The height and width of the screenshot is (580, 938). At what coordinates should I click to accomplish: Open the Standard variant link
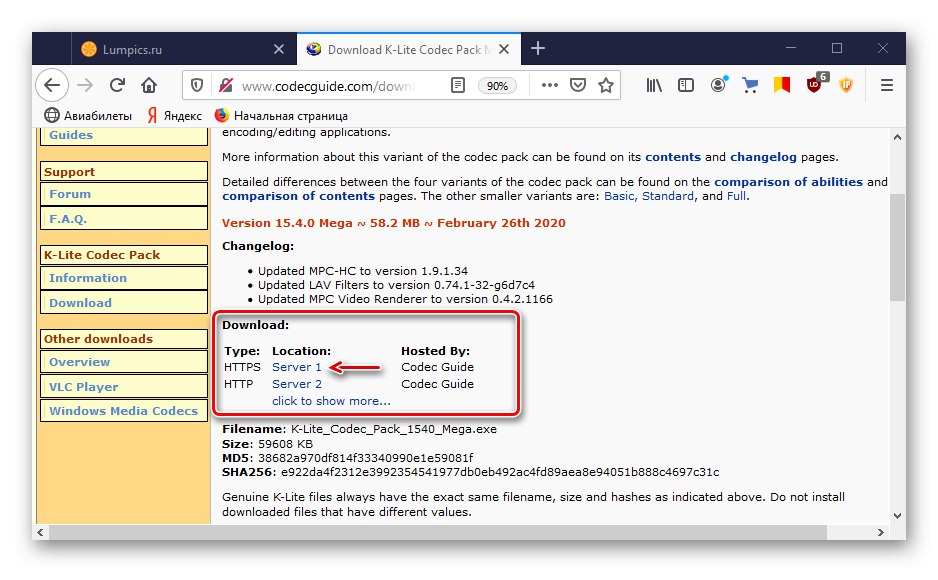pos(668,196)
